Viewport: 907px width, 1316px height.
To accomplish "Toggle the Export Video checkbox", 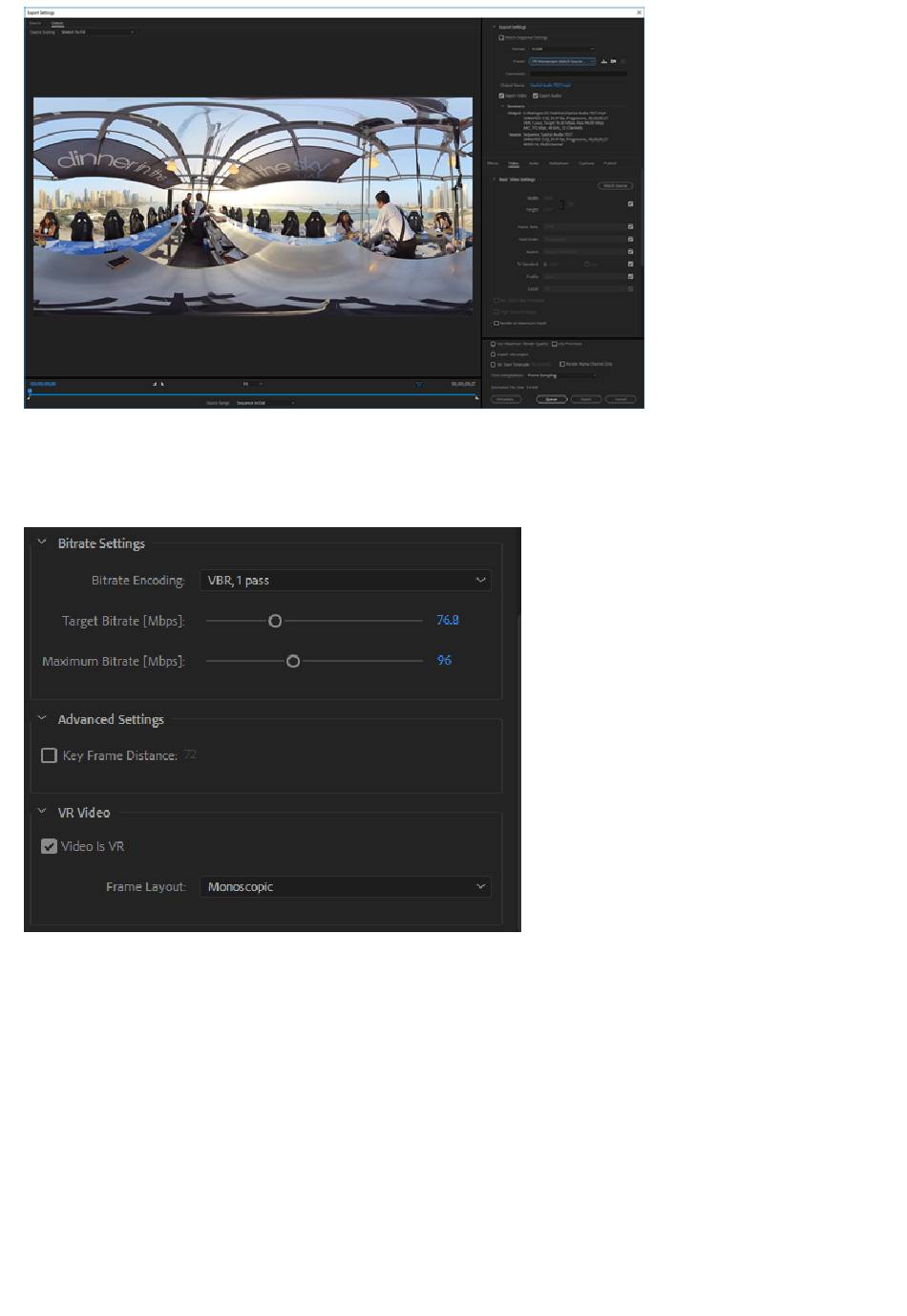I will pyautogui.click(x=501, y=96).
